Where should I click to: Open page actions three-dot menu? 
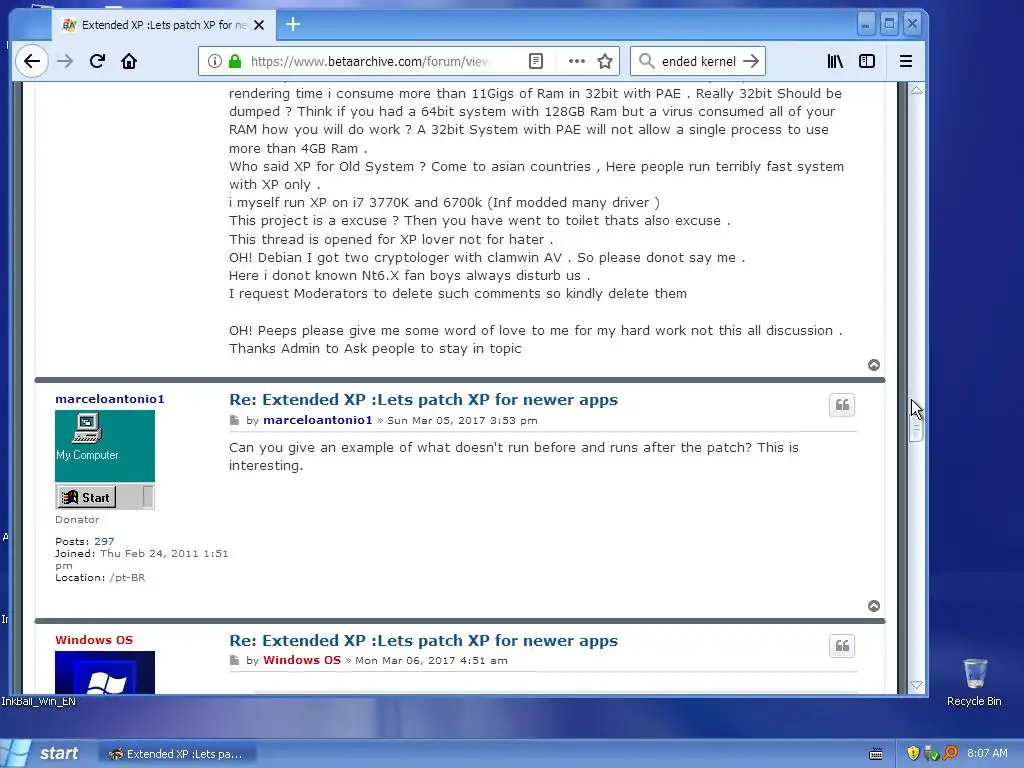click(577, 61)
